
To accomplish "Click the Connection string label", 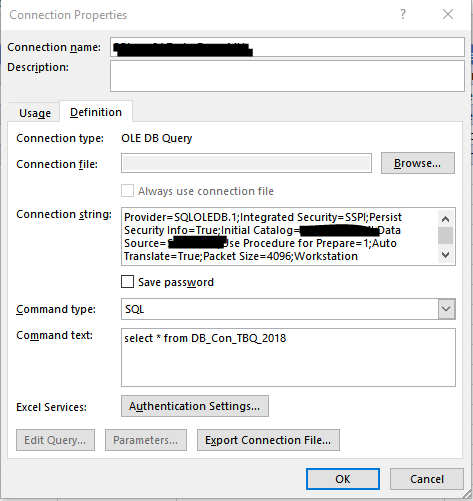I will (64, 214).
